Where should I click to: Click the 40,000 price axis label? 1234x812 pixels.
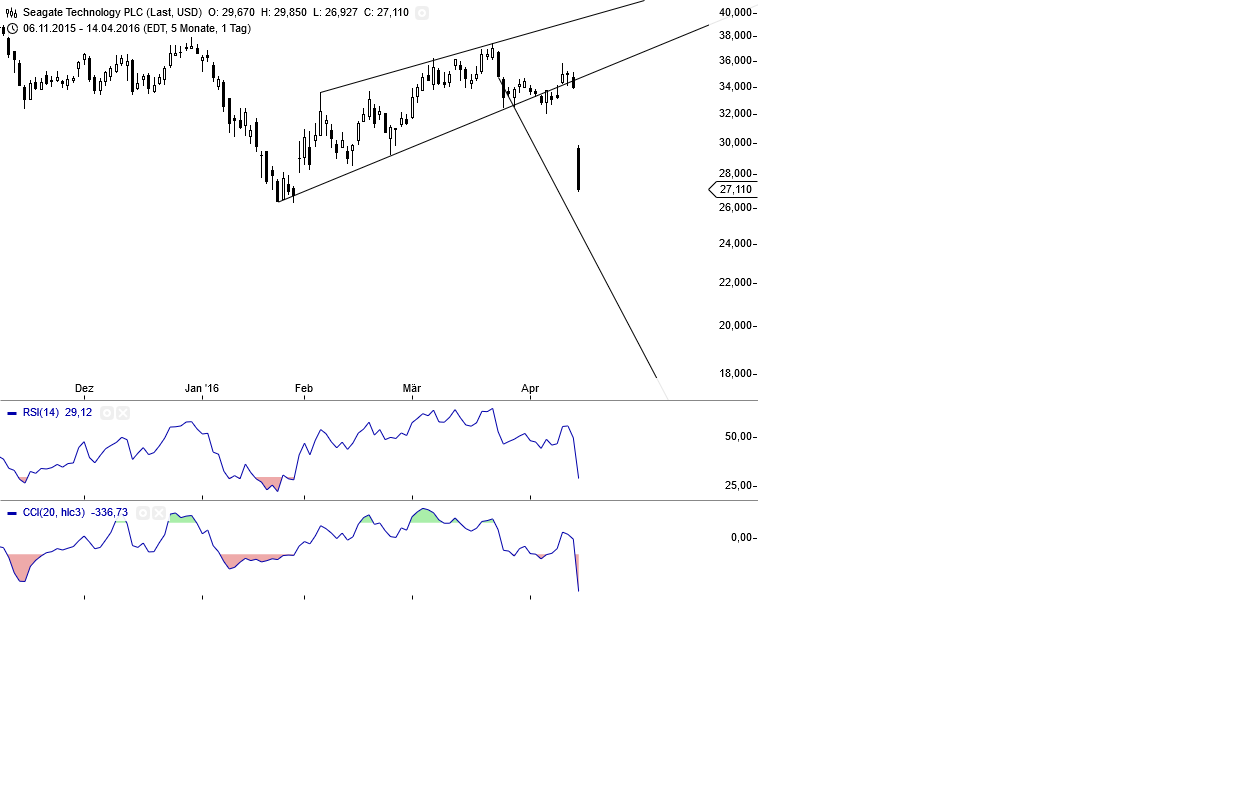point(737,12)
